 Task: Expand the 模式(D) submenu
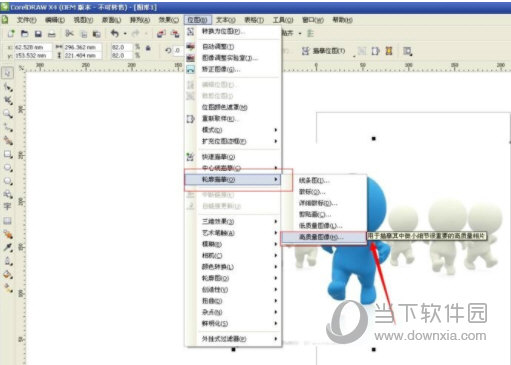233,130
